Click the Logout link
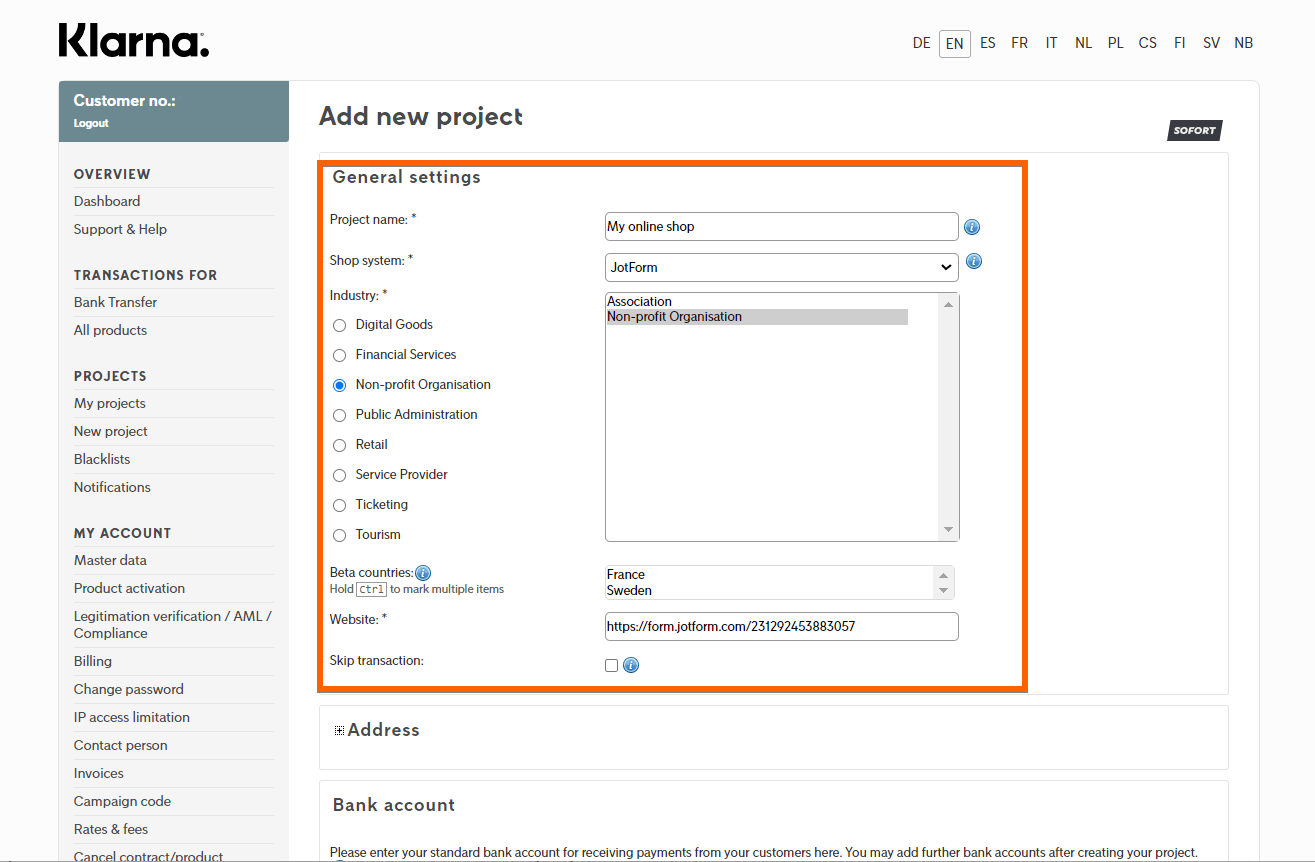 pyautogui.click(x=91, y=123)
